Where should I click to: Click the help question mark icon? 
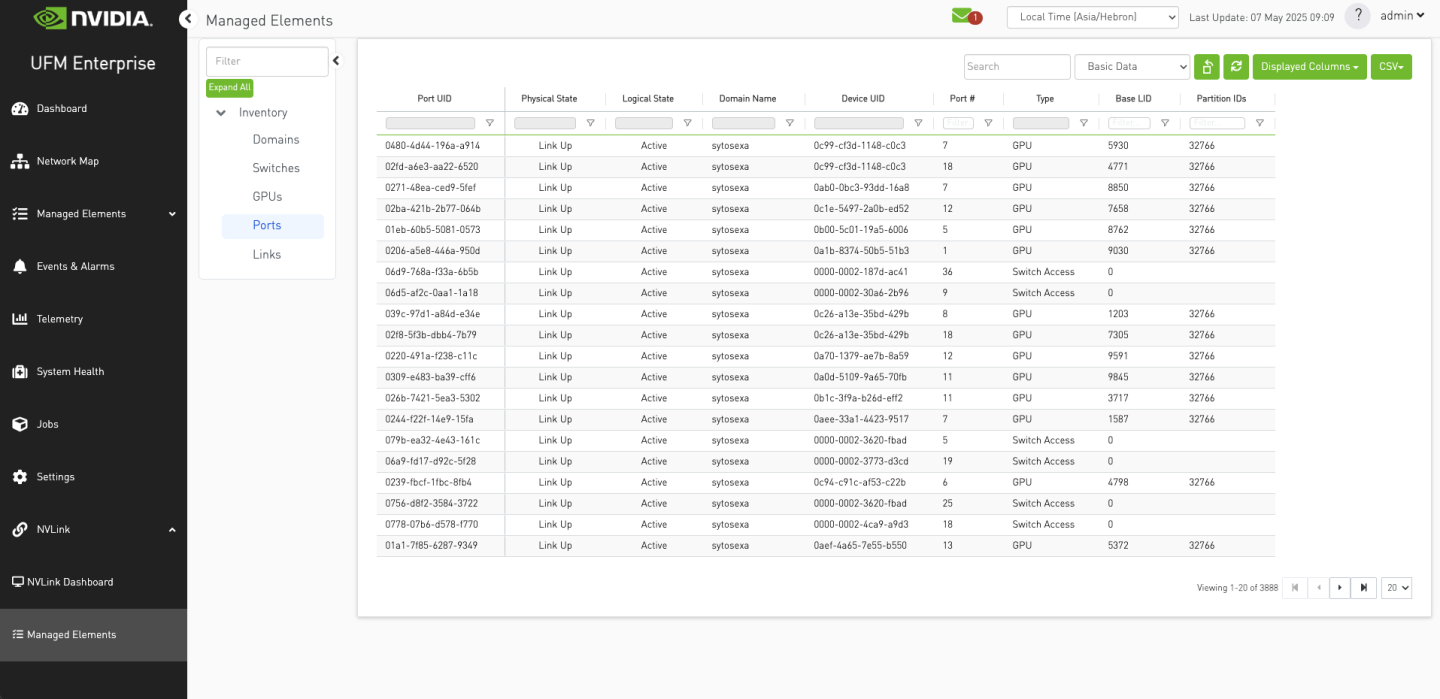tap(1357, 15)
